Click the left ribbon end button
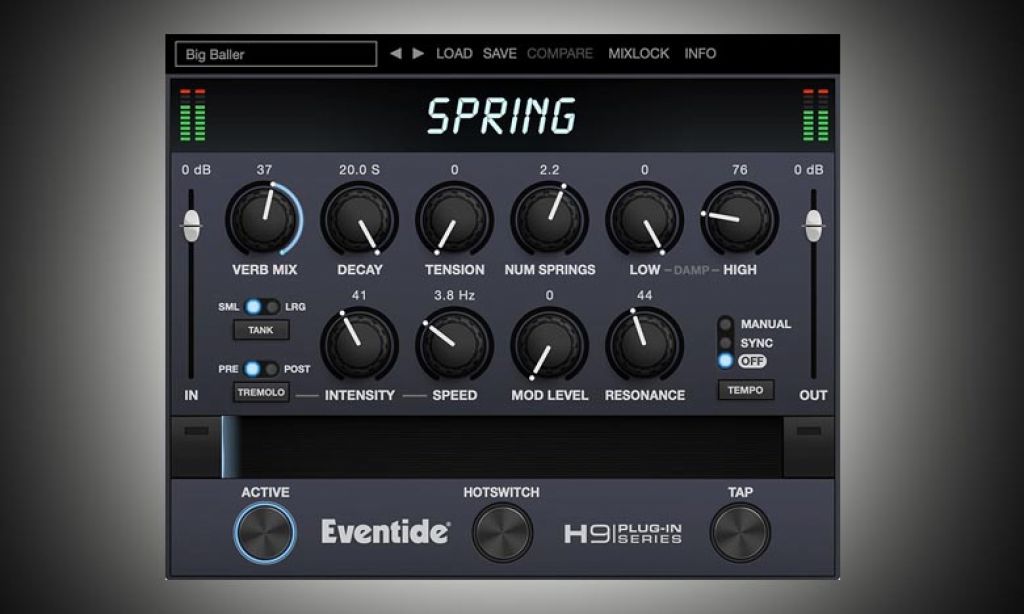 click(196, 447)
